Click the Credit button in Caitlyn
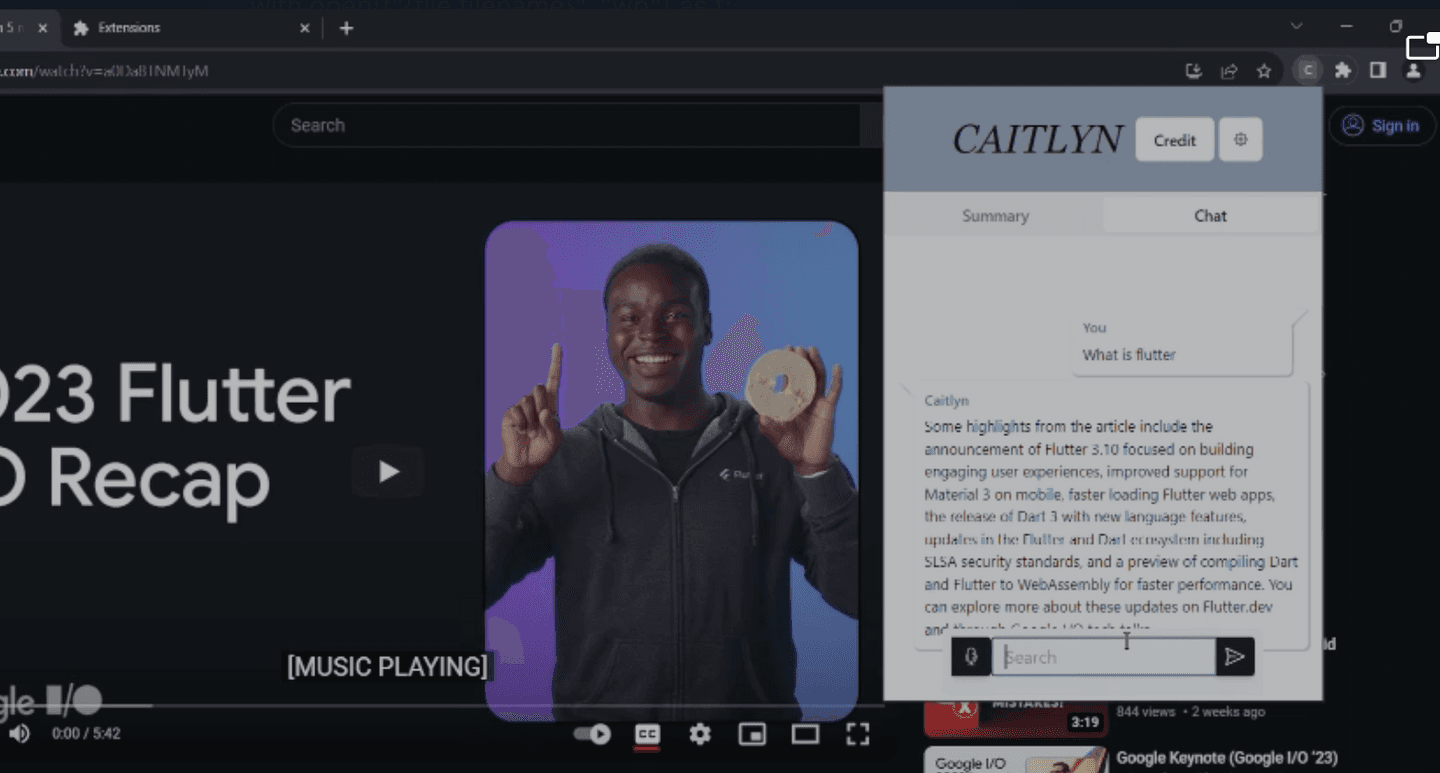This screenshot has height=773, width=1440. [x=1175, y=140]
